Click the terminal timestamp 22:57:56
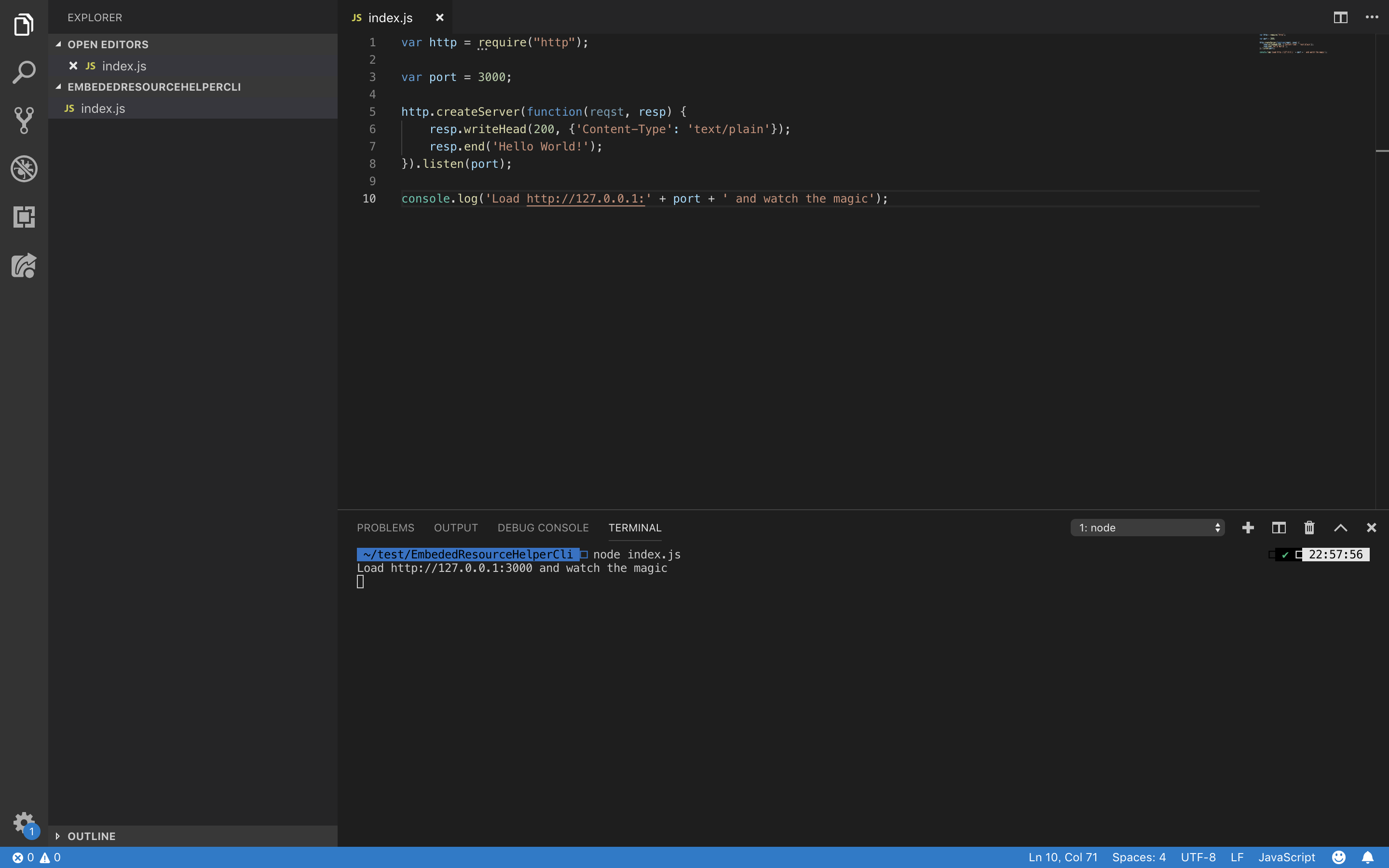This screenshot has width=1389, height=868. click(x=1335, y=555)
